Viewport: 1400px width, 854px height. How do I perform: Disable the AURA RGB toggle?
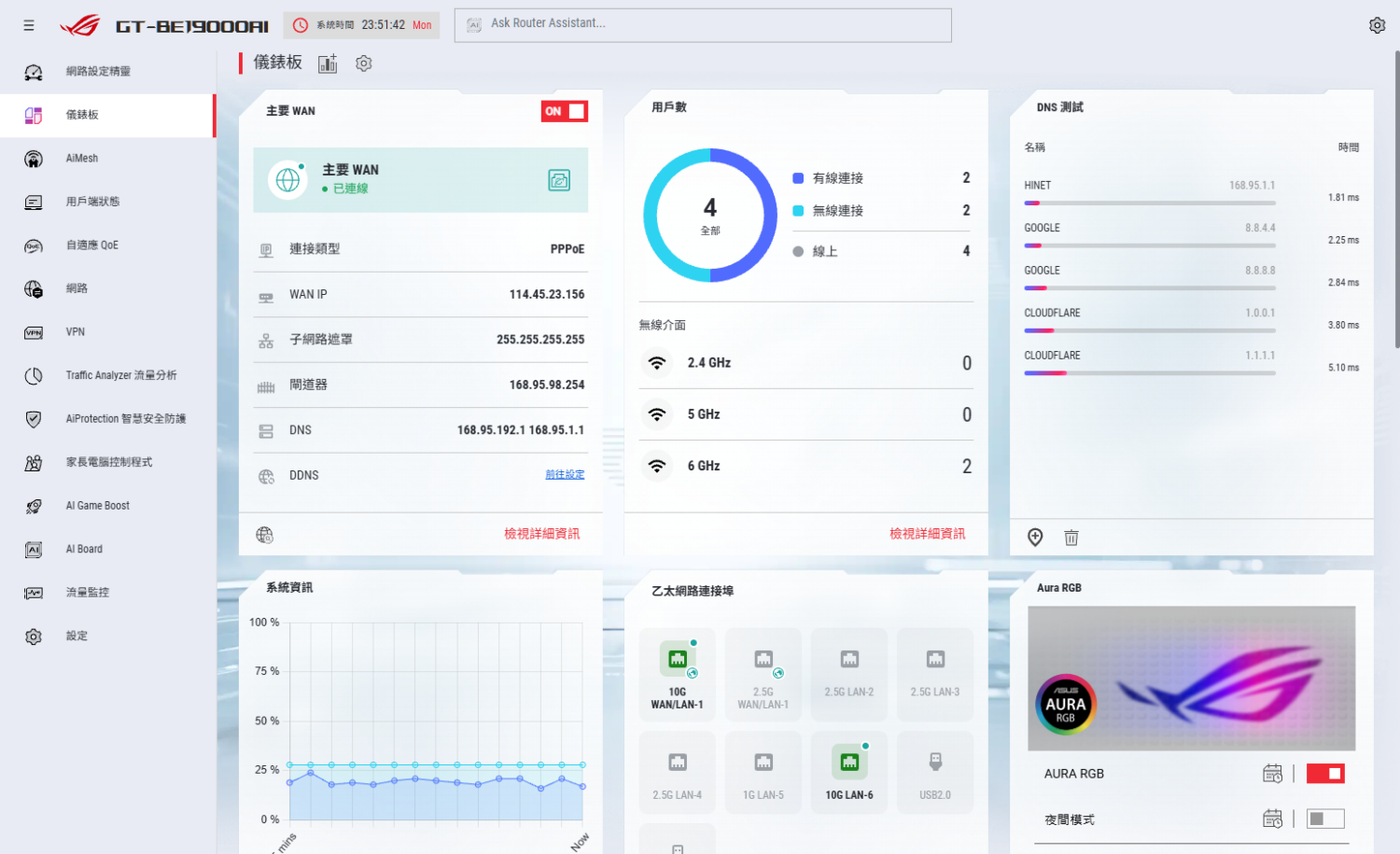(1325, 773)
